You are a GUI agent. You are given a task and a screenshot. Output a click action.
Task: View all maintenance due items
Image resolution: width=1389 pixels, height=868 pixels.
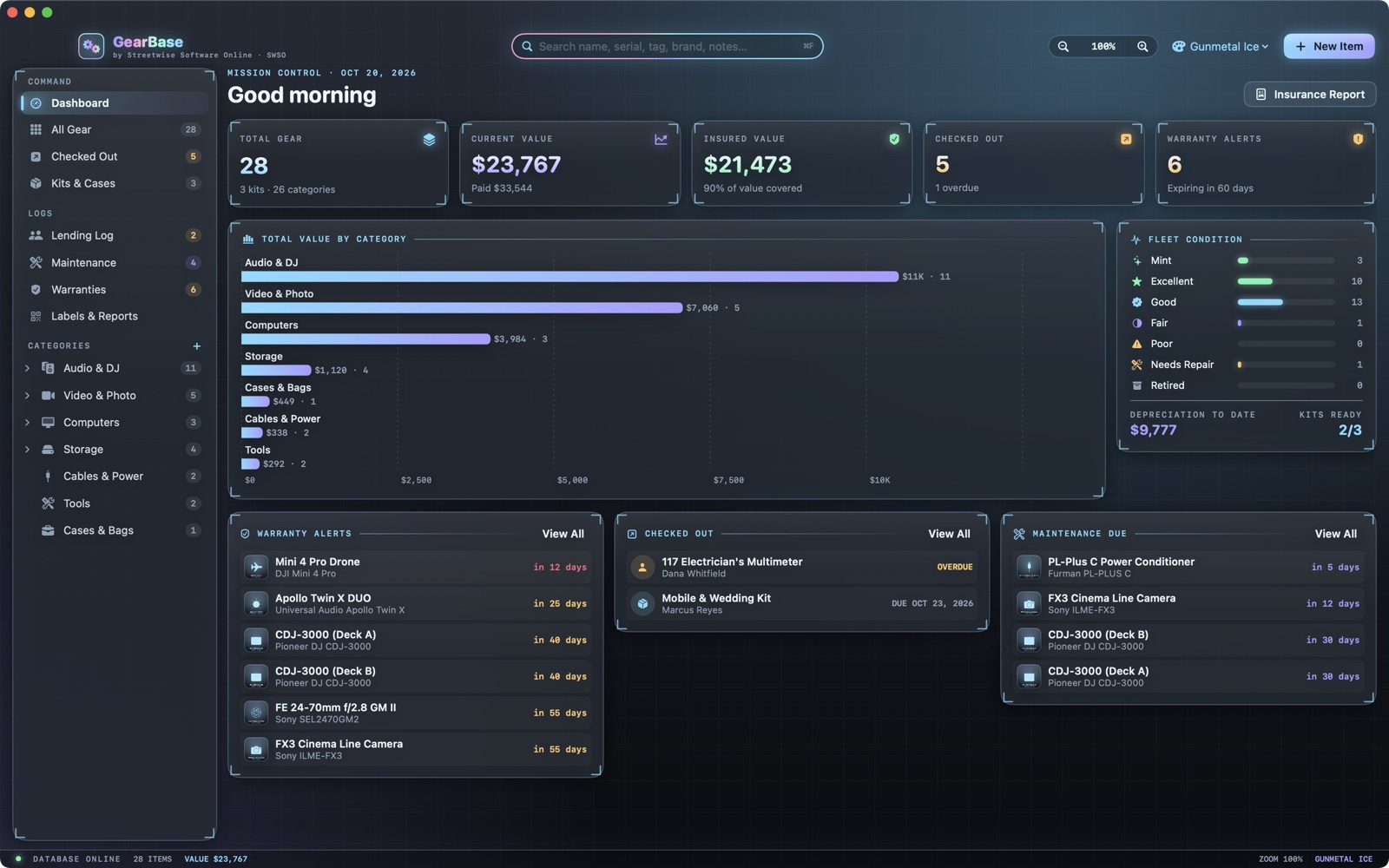point(1335,535)
